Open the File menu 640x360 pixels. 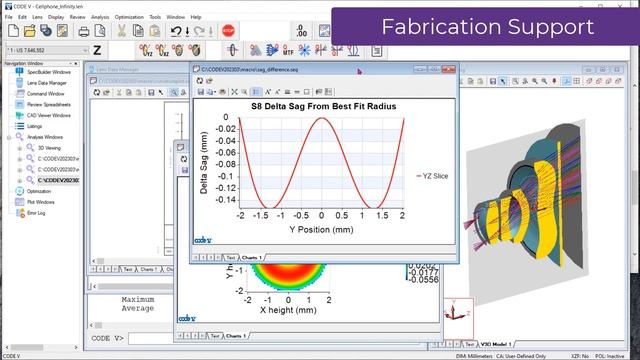pos(9,17)
